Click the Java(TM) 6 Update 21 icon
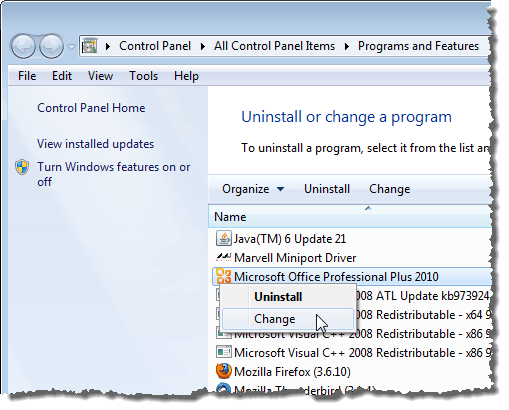Viewport: 509px width, 410px height. tap(224, 238)
